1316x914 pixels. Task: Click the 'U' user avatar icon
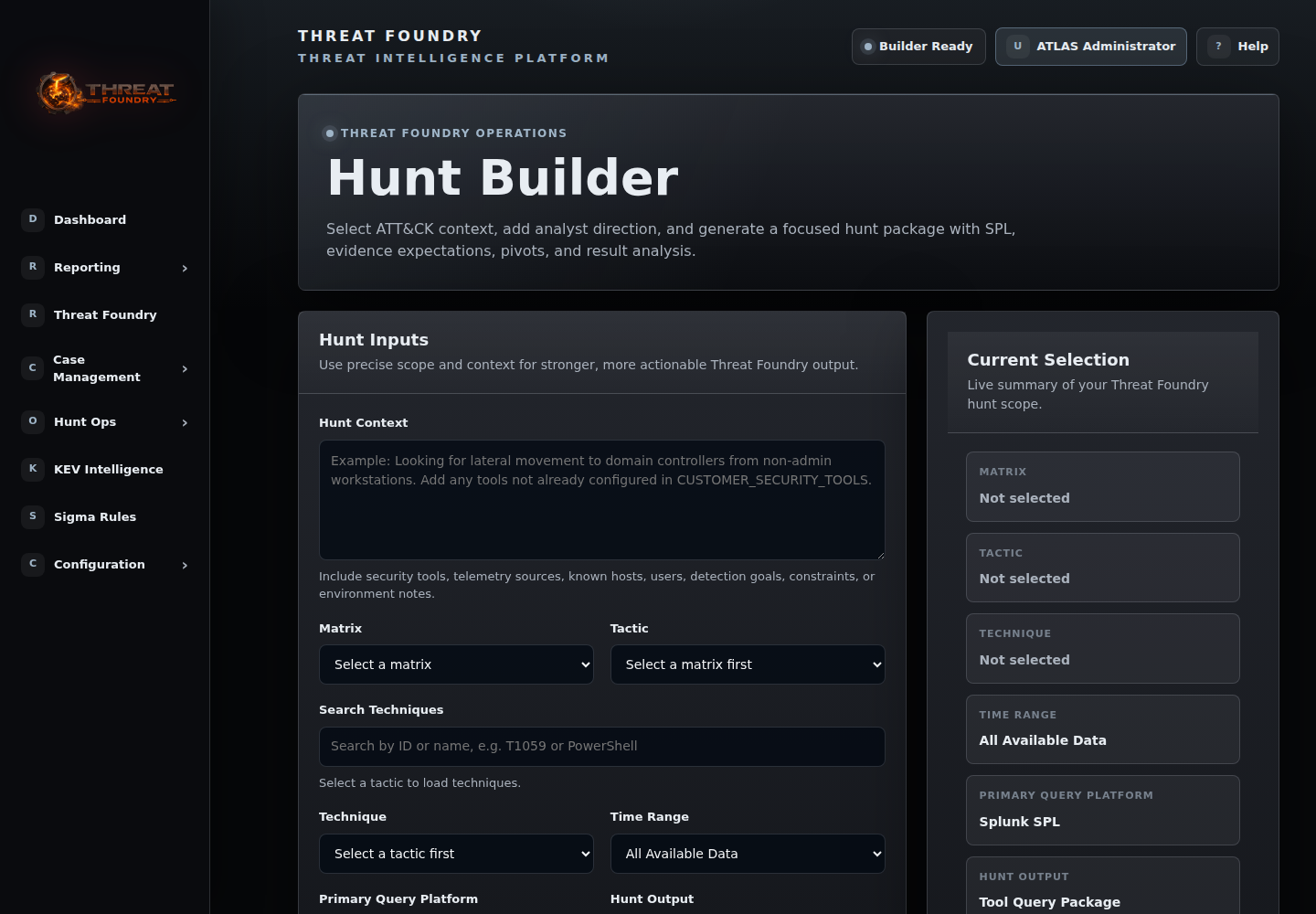1018,47
